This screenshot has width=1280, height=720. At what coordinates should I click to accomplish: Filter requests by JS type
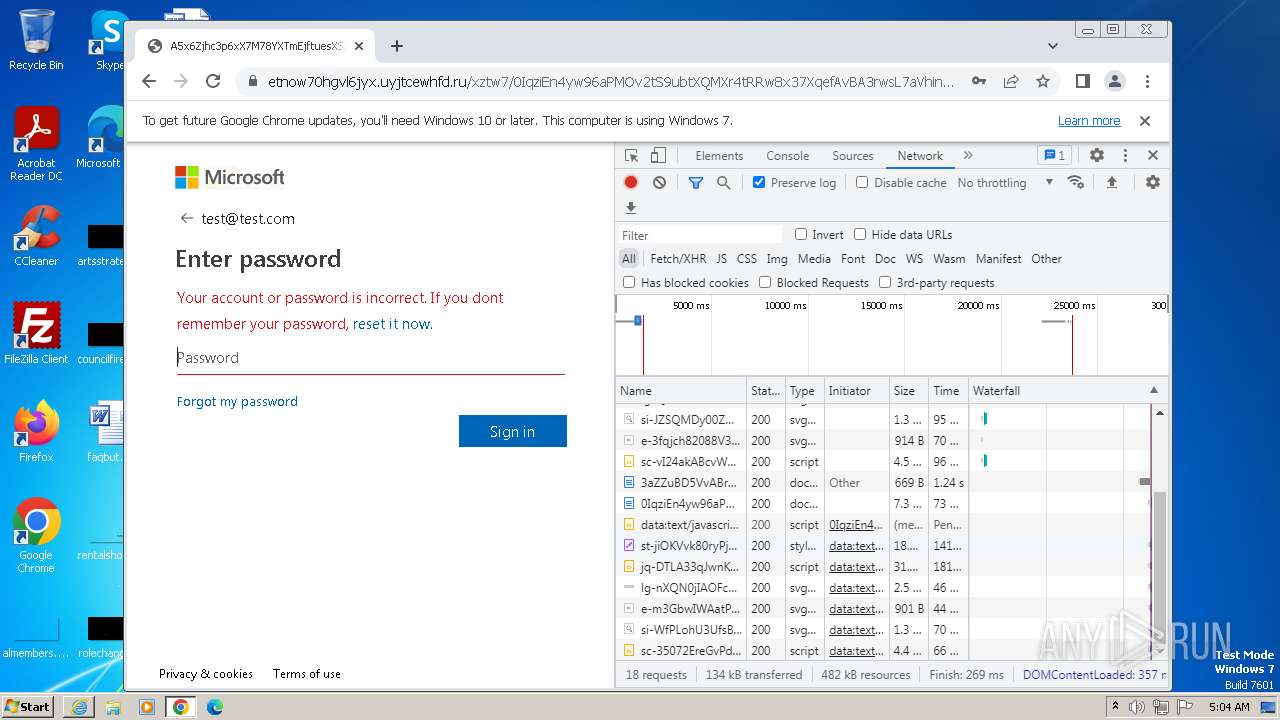click(721, 259)
